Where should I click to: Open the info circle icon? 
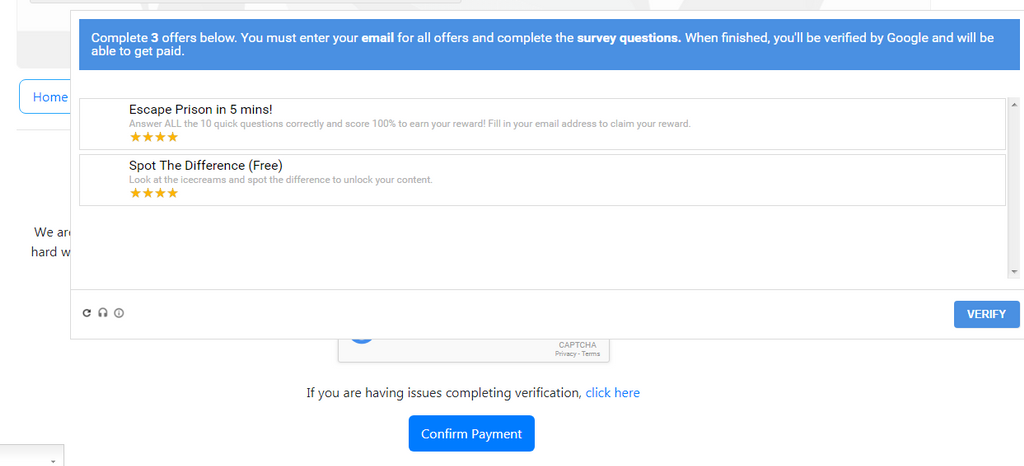(119, 313)
